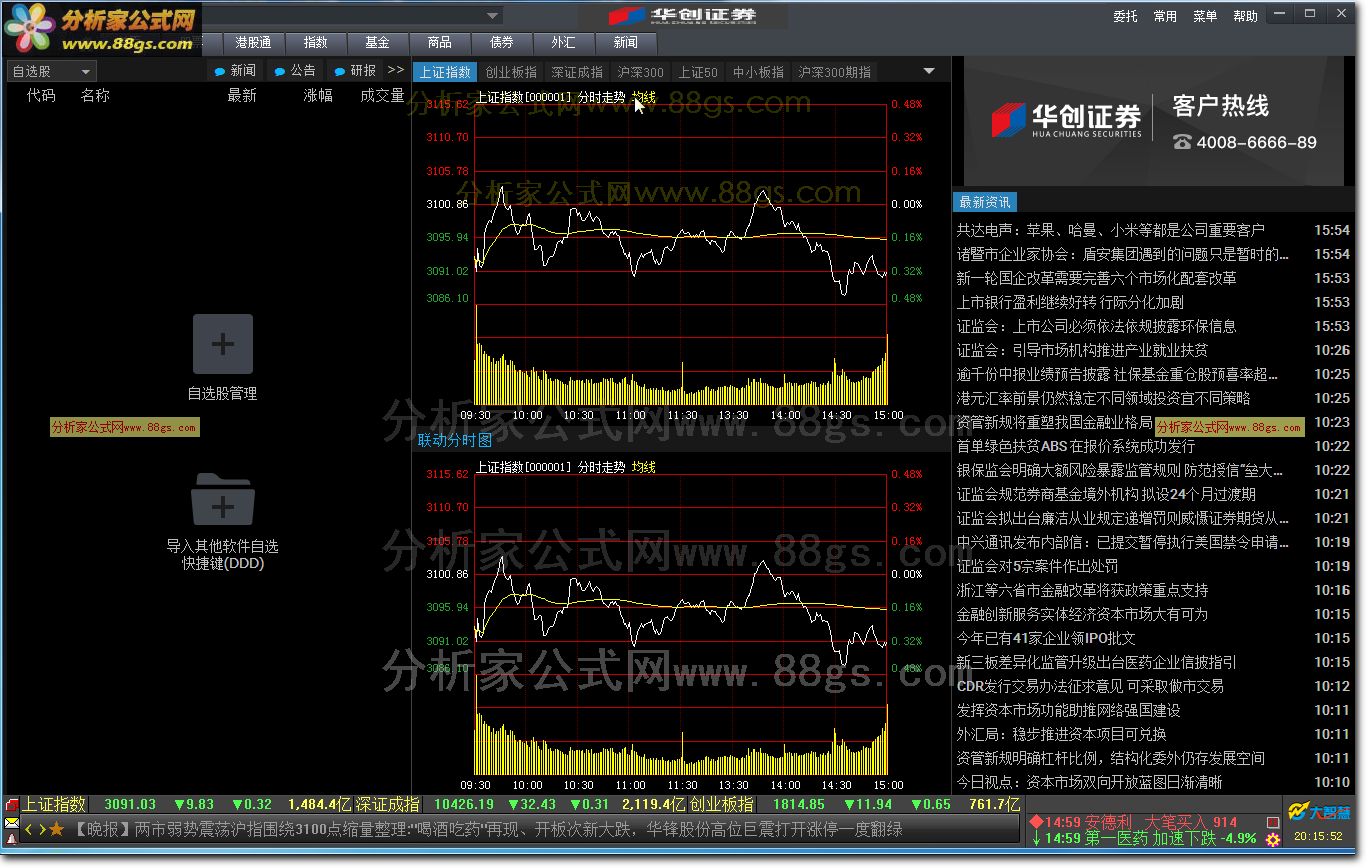Expand more options with >> arrows

tap(396, 70)
